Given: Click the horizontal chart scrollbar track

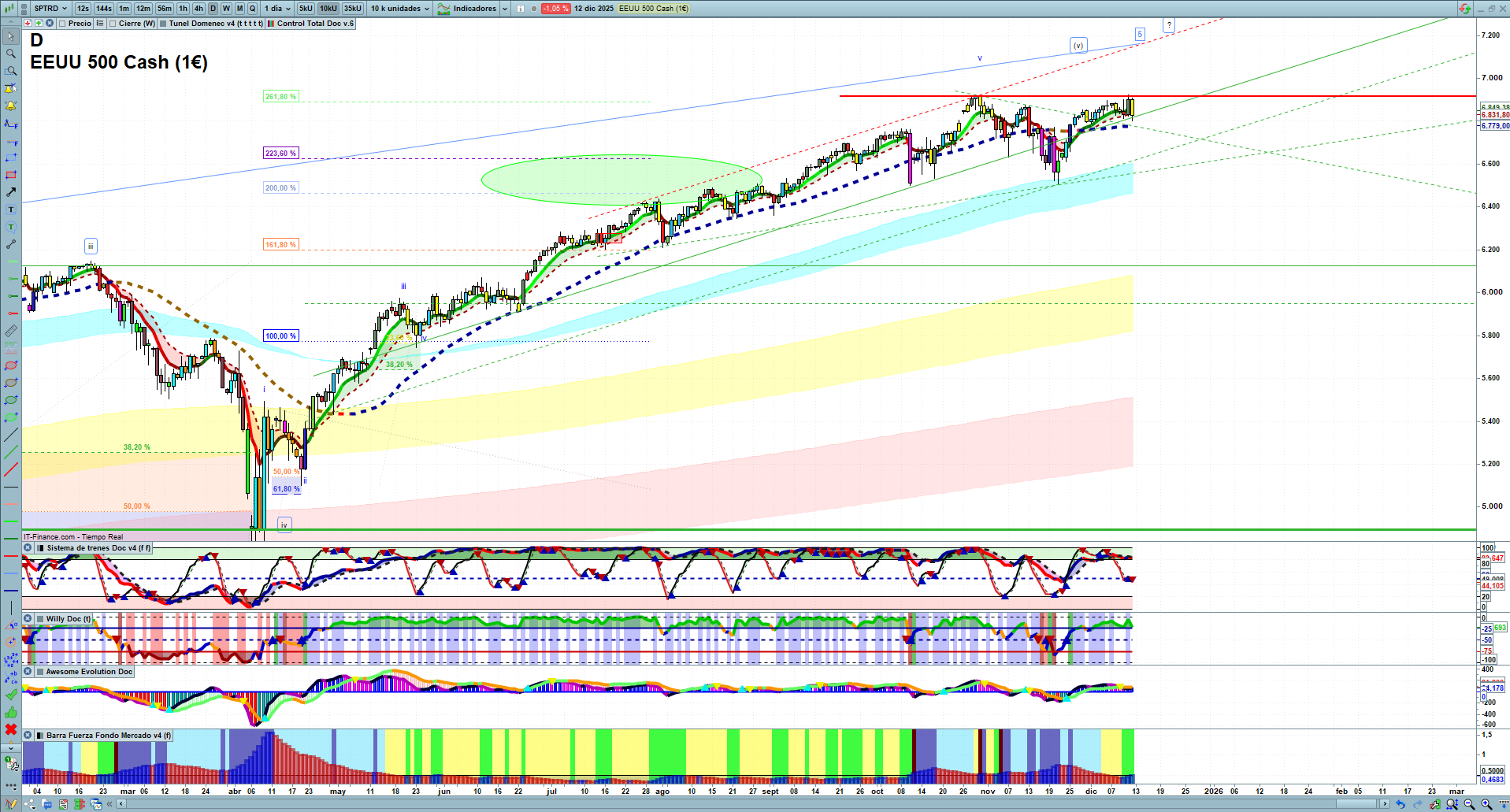Looking at the screenshot, I should [752, 804].
